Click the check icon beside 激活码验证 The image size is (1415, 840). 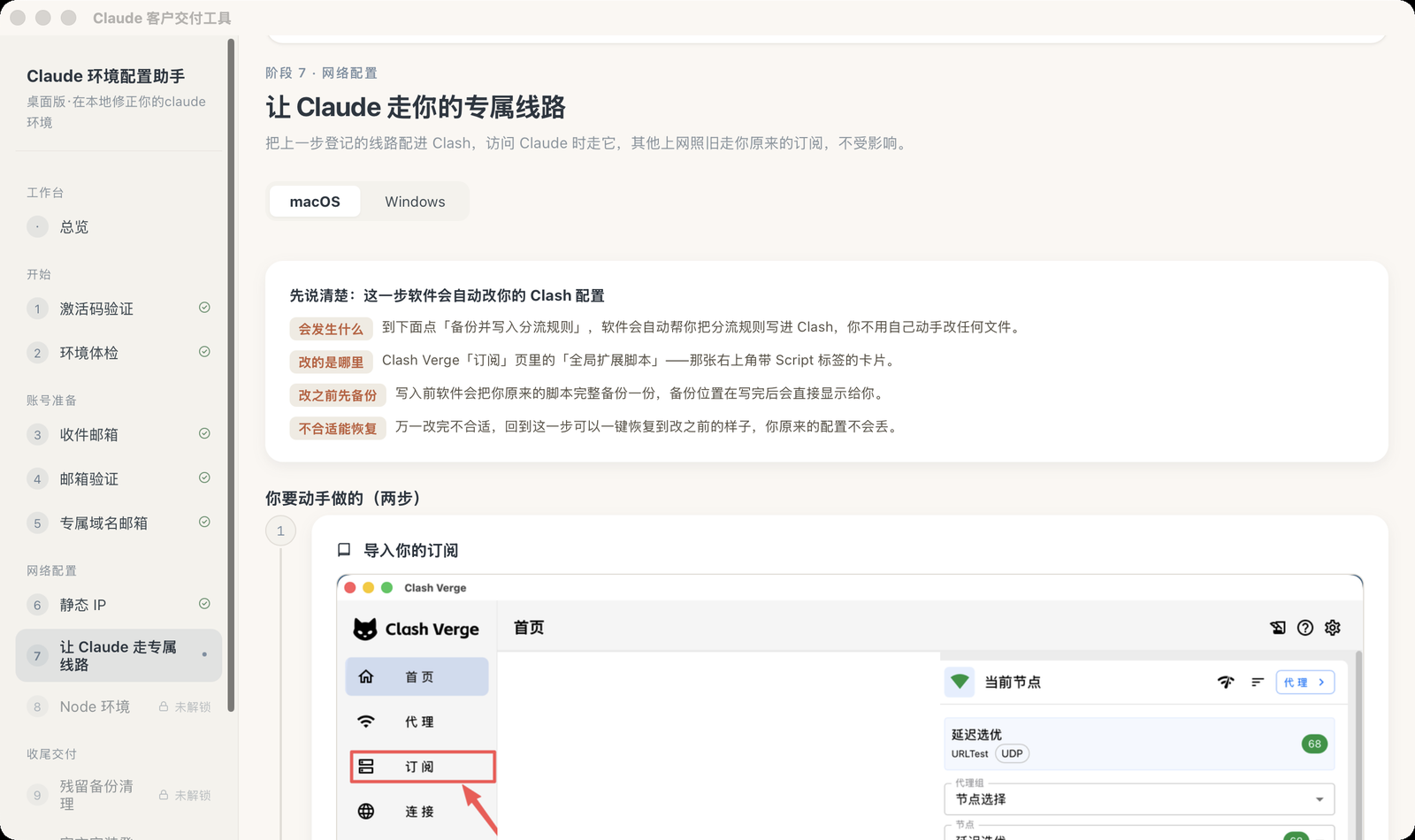tap(204, 308)
